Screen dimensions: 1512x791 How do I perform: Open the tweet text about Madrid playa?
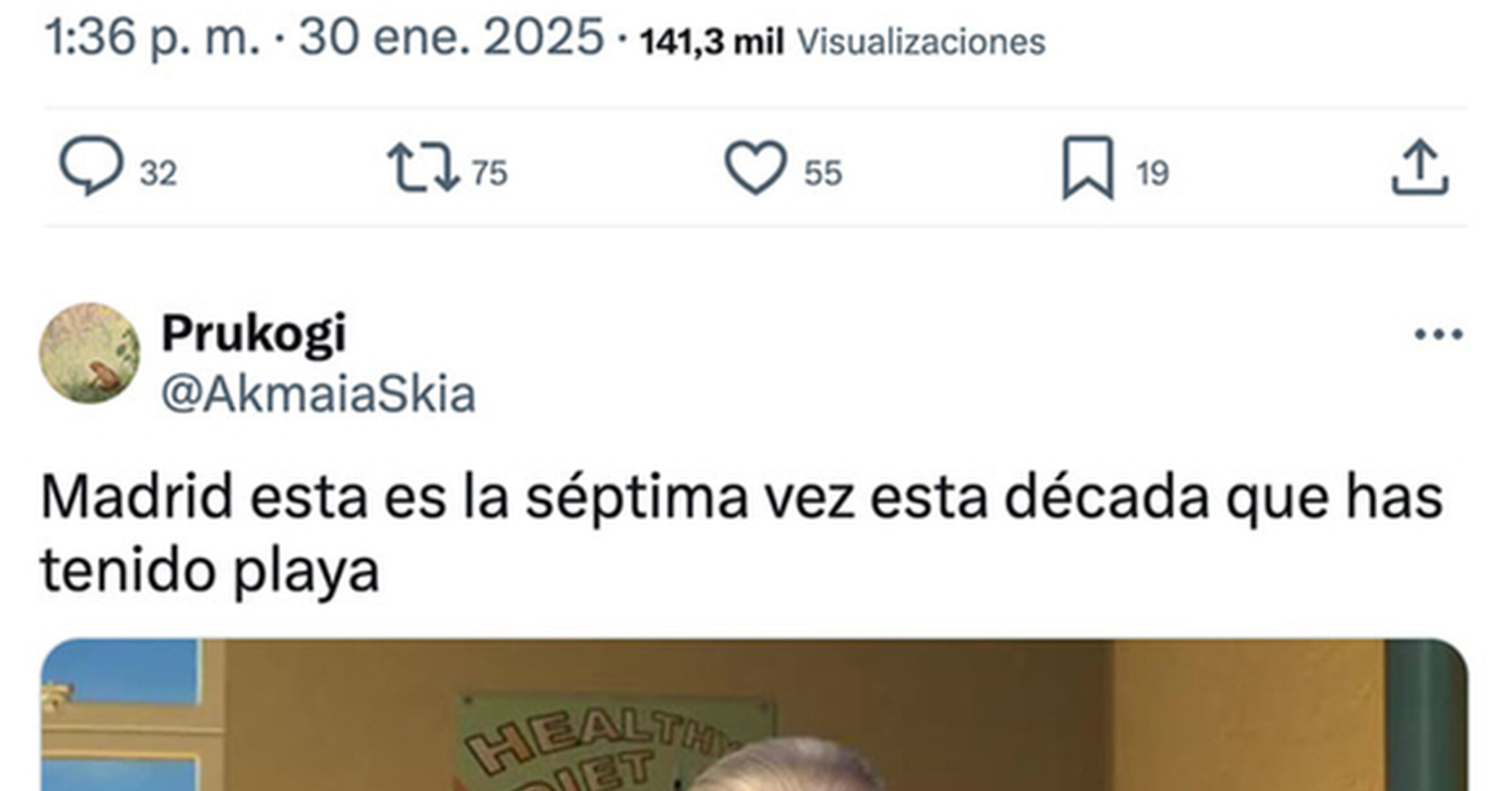741,534
